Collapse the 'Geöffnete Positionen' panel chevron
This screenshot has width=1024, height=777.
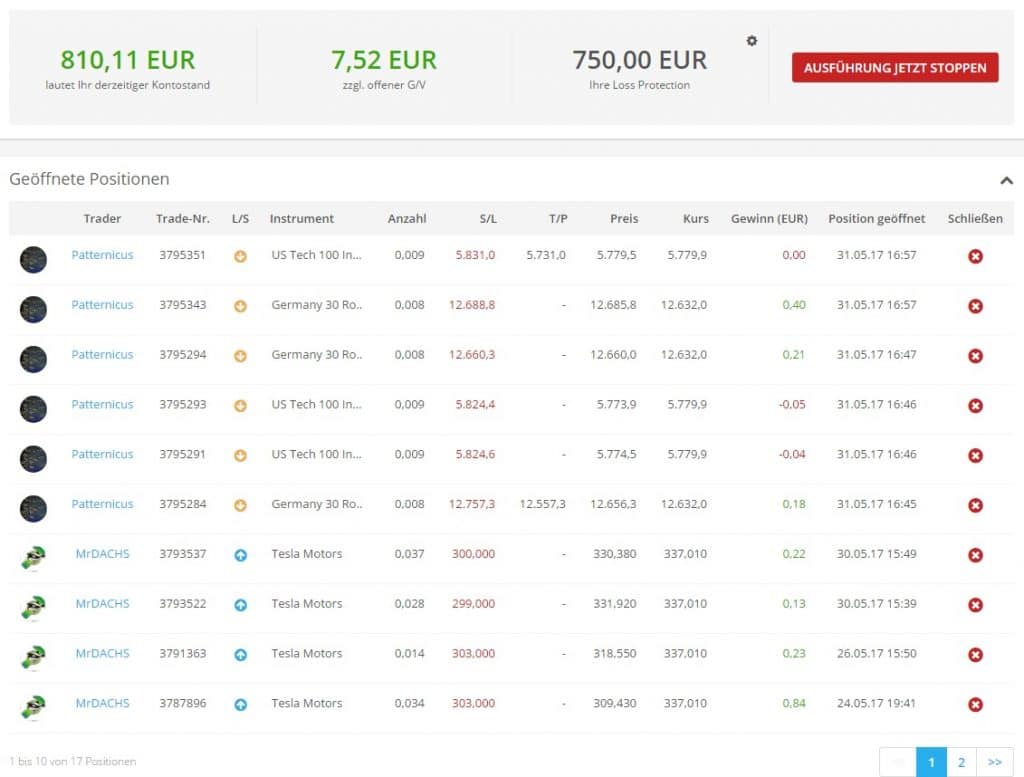point(1005,180)
